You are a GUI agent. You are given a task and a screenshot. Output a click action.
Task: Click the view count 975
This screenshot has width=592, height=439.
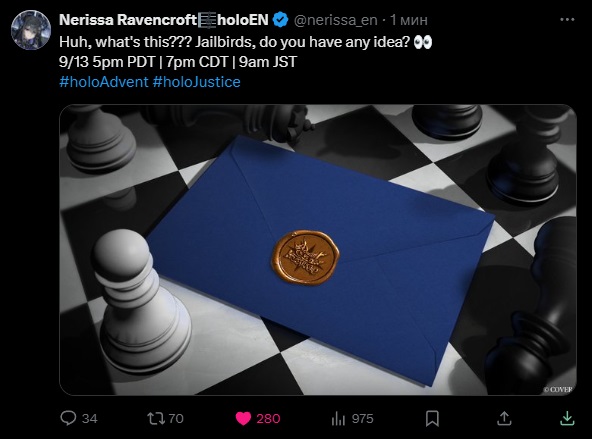(x=362, y=419)
